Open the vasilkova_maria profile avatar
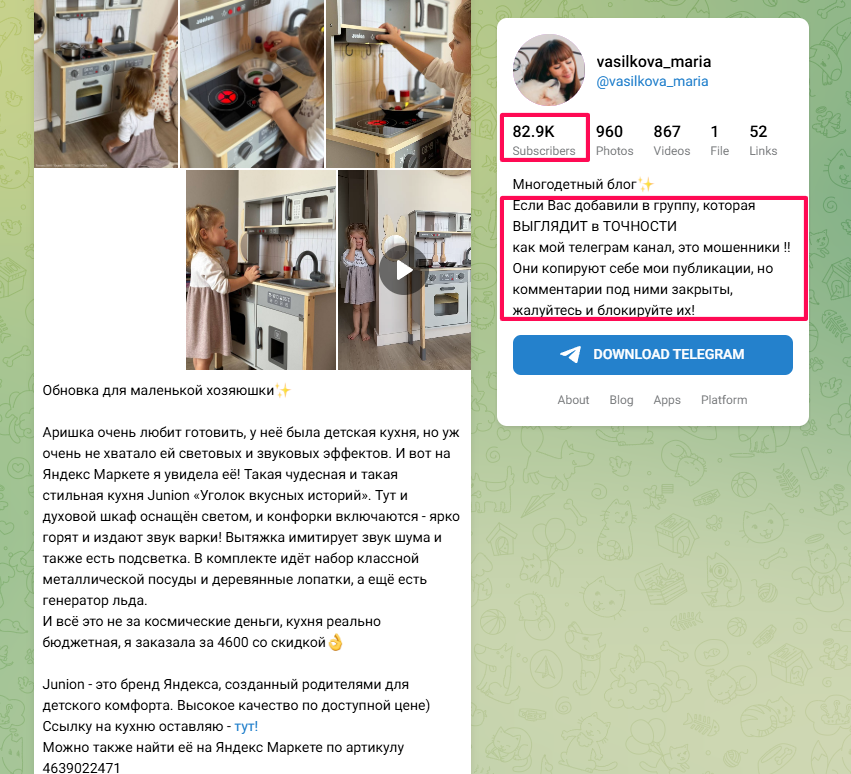851x774 pixels. [x=549, y=69]
